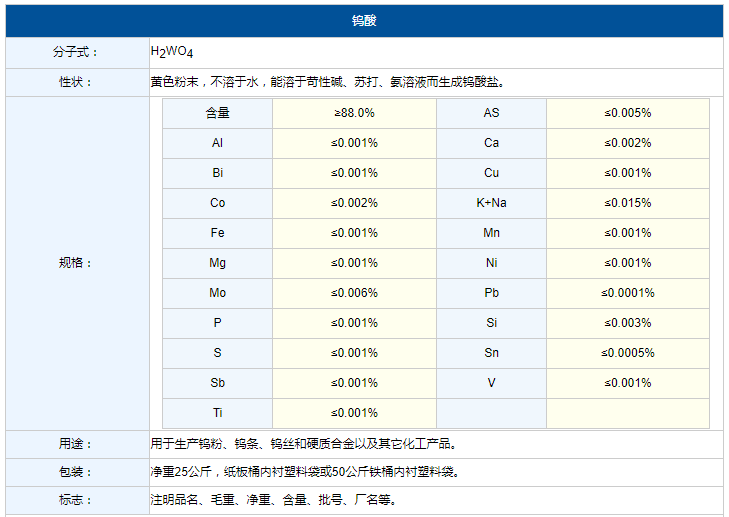Click the 分子式 row label

(x=76, y=52)
